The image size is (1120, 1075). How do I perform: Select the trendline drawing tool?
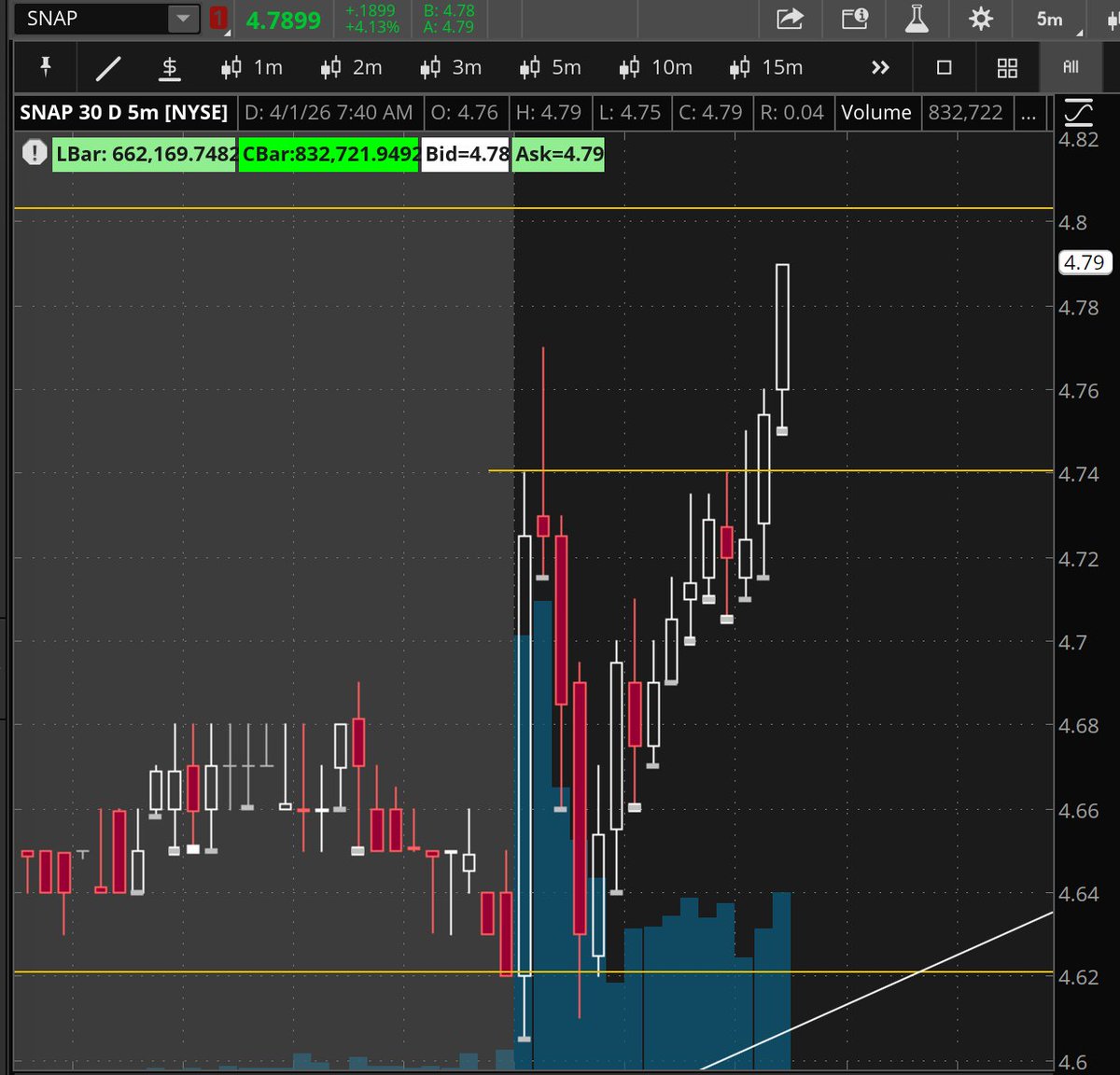[x=108, y=67]
